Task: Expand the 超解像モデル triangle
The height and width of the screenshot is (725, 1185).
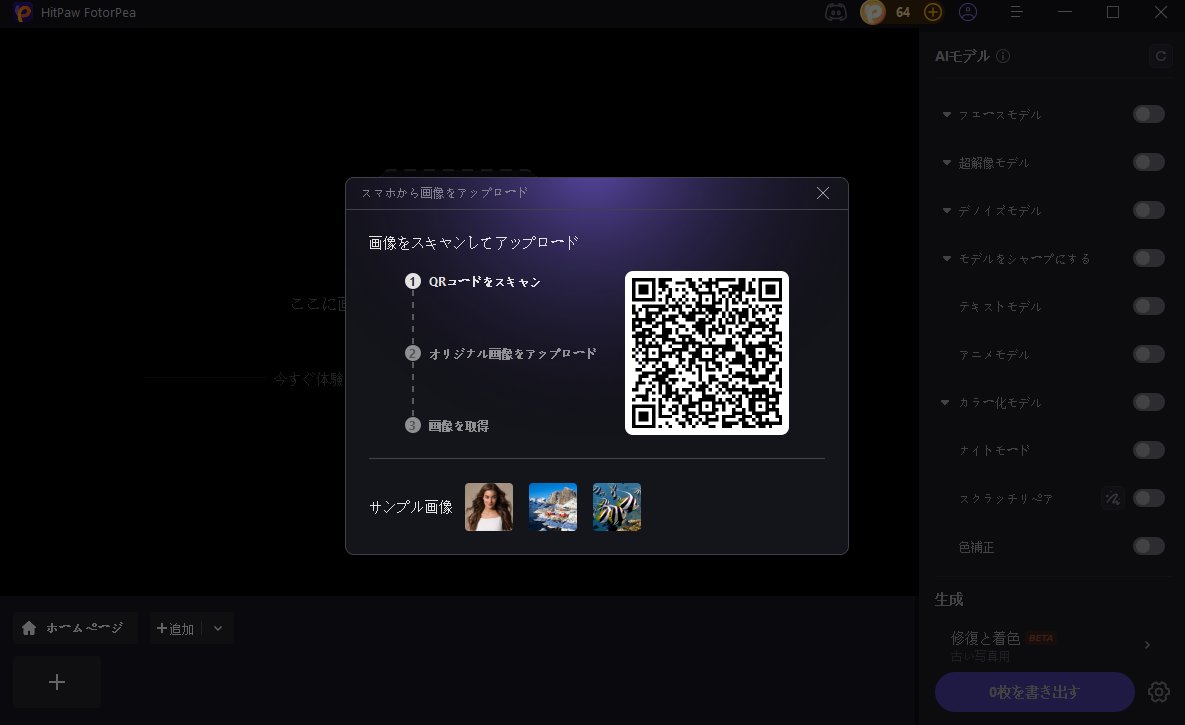Action: click(946, 163)
